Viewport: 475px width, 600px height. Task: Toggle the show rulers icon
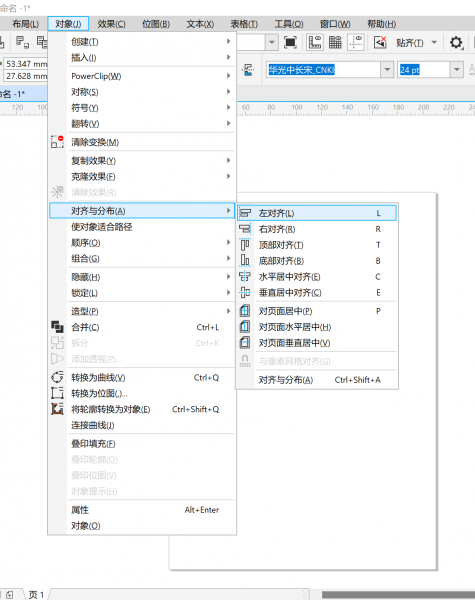click(x=315, y=42)
